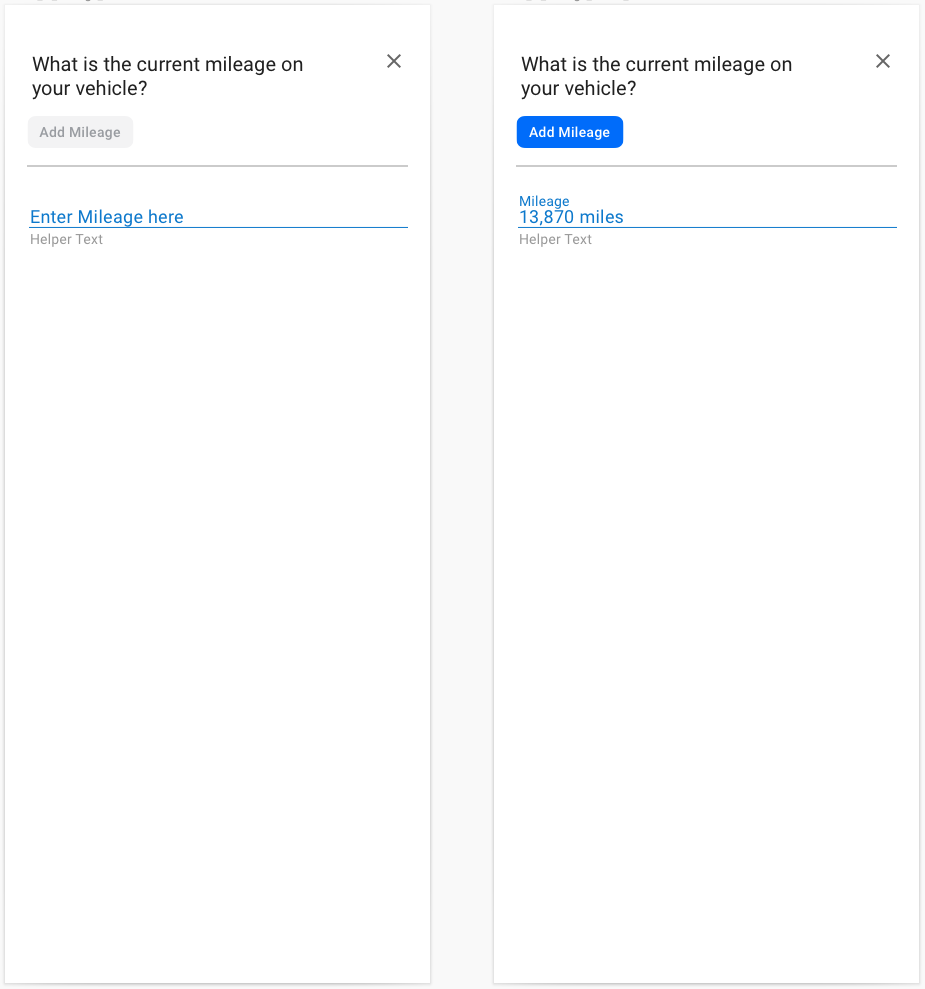Click empty area right of 'Enter Mileage here'
This screenshot has height=989, width=925.
(295, 216)
